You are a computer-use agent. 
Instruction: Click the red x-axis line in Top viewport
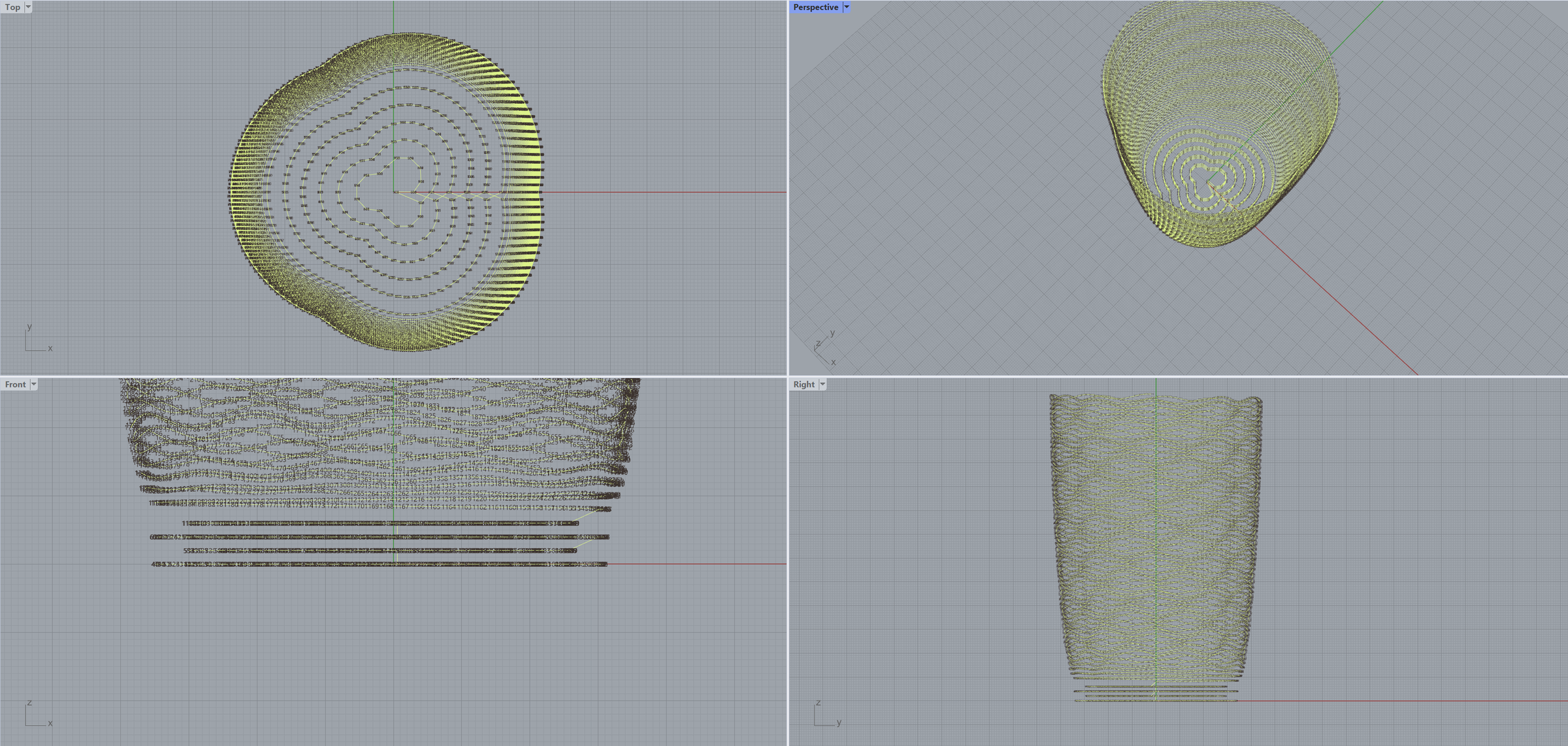tap(653, 192)
